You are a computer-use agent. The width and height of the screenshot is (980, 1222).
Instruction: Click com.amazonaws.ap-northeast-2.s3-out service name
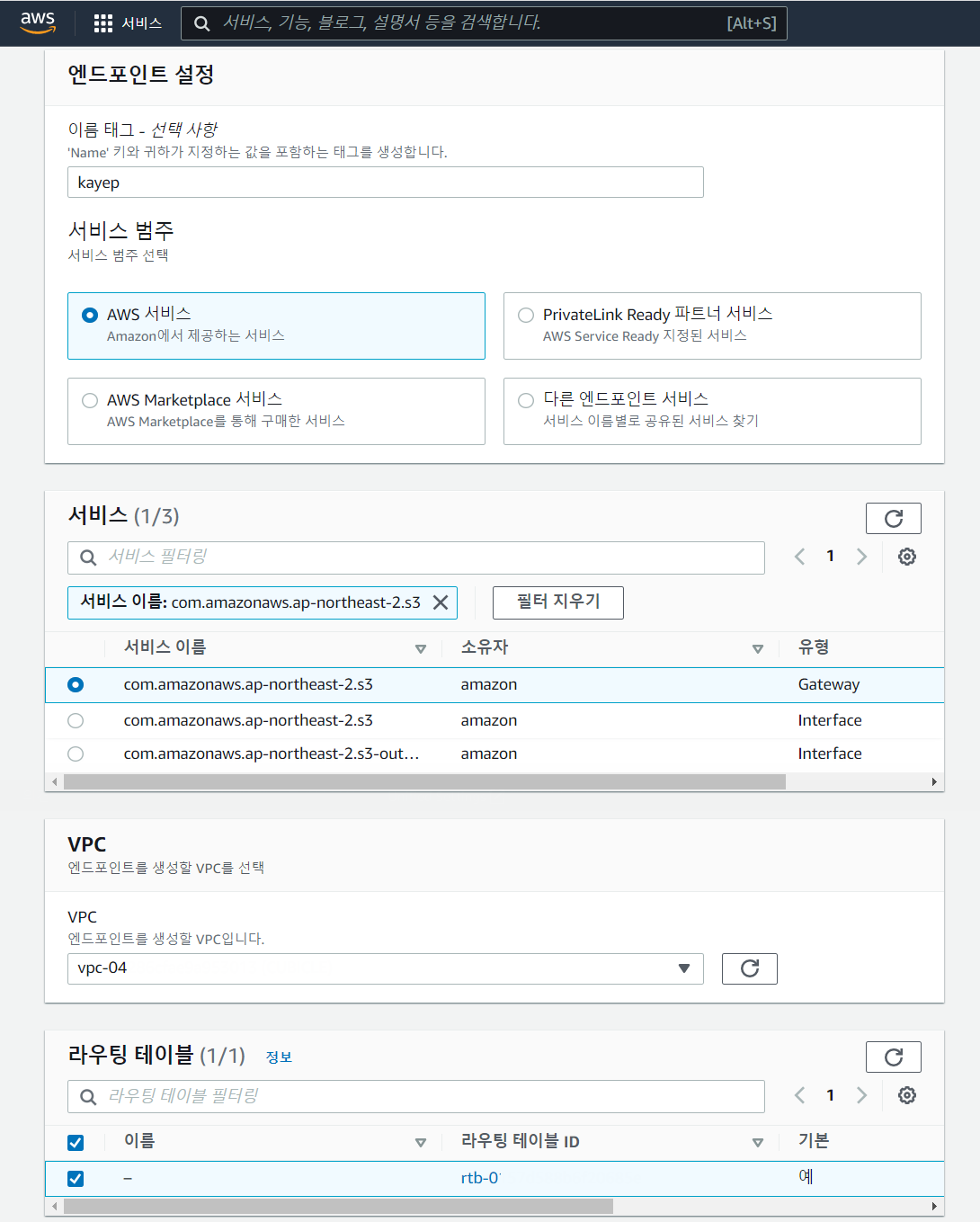click(x=272, y=754)
